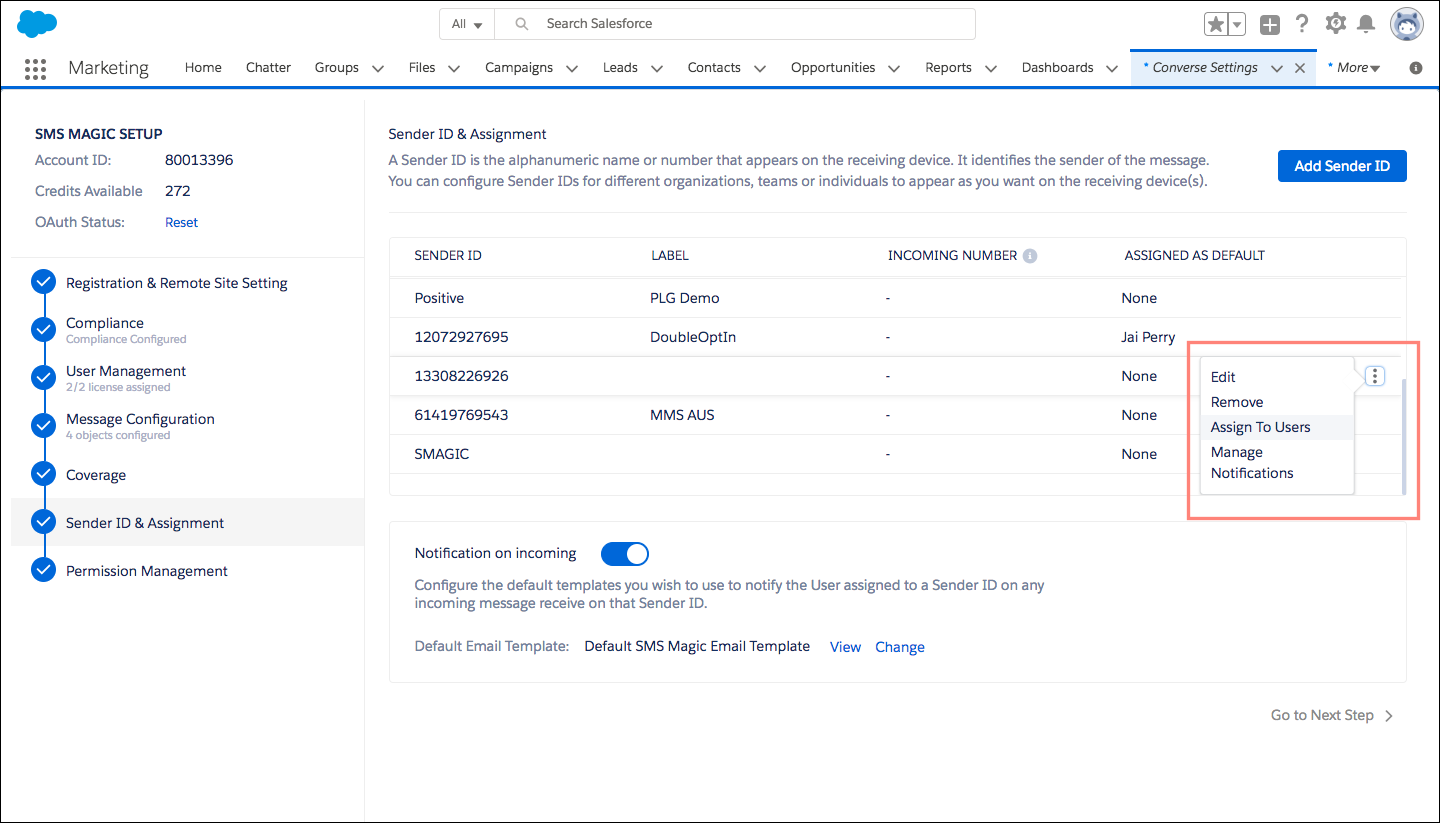
Task: Click the OAuth Status Reset link
Action: (181, 222)
